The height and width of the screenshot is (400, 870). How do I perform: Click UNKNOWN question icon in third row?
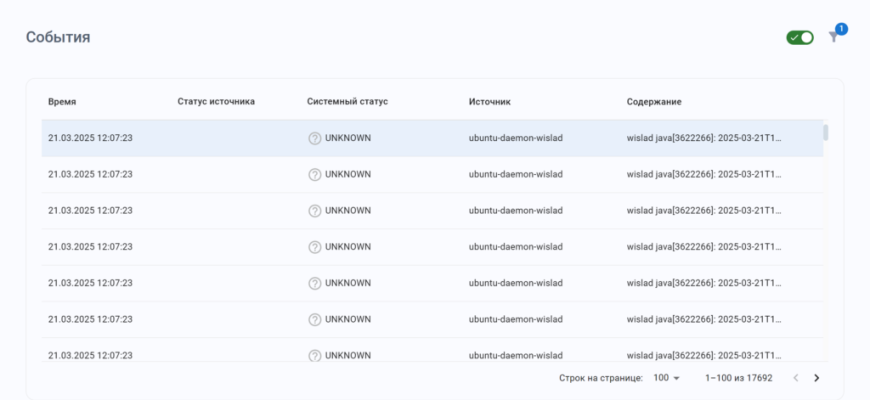point(315,211)
